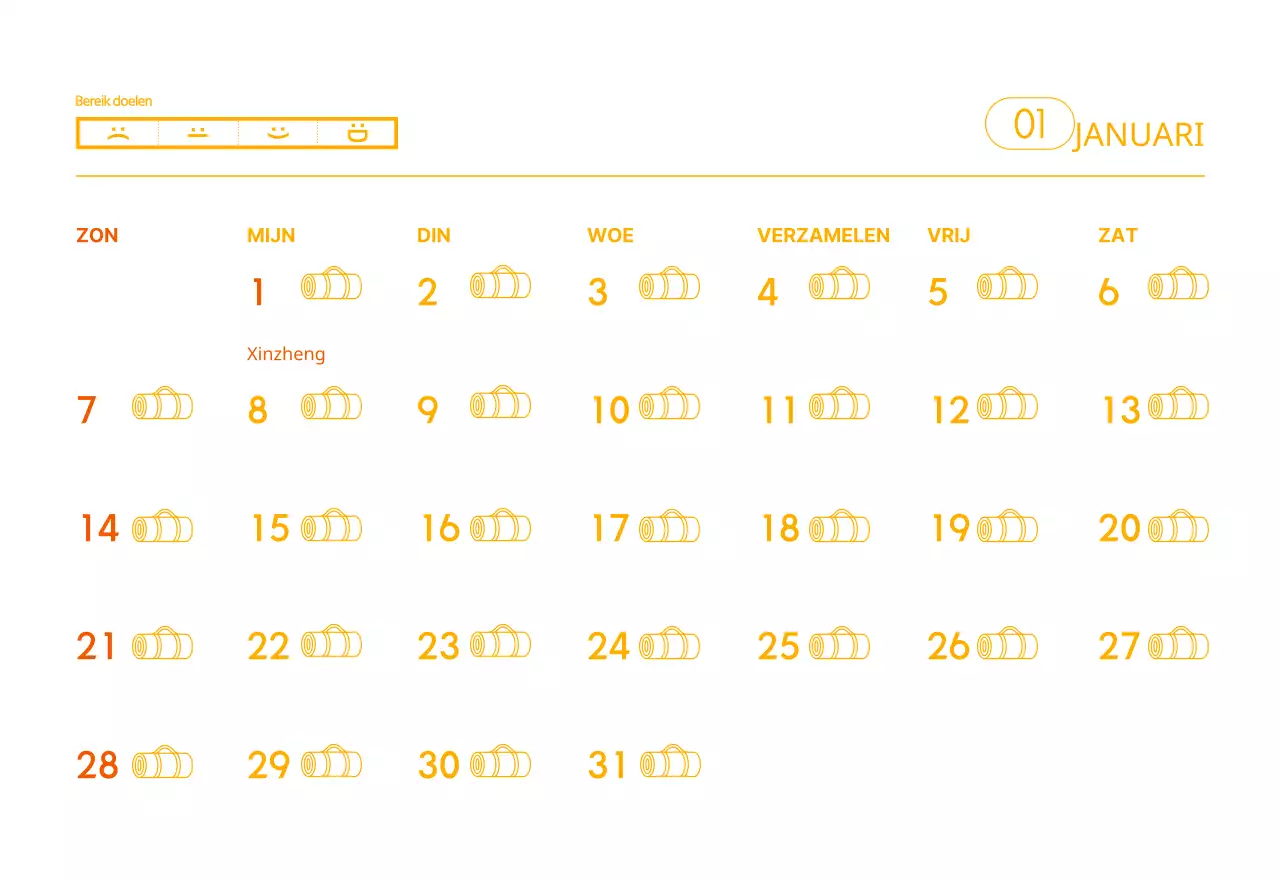The width and height of the screenshot is (1280, 880).
Task: Select the big grin face option
Action: tap(357, 133)
